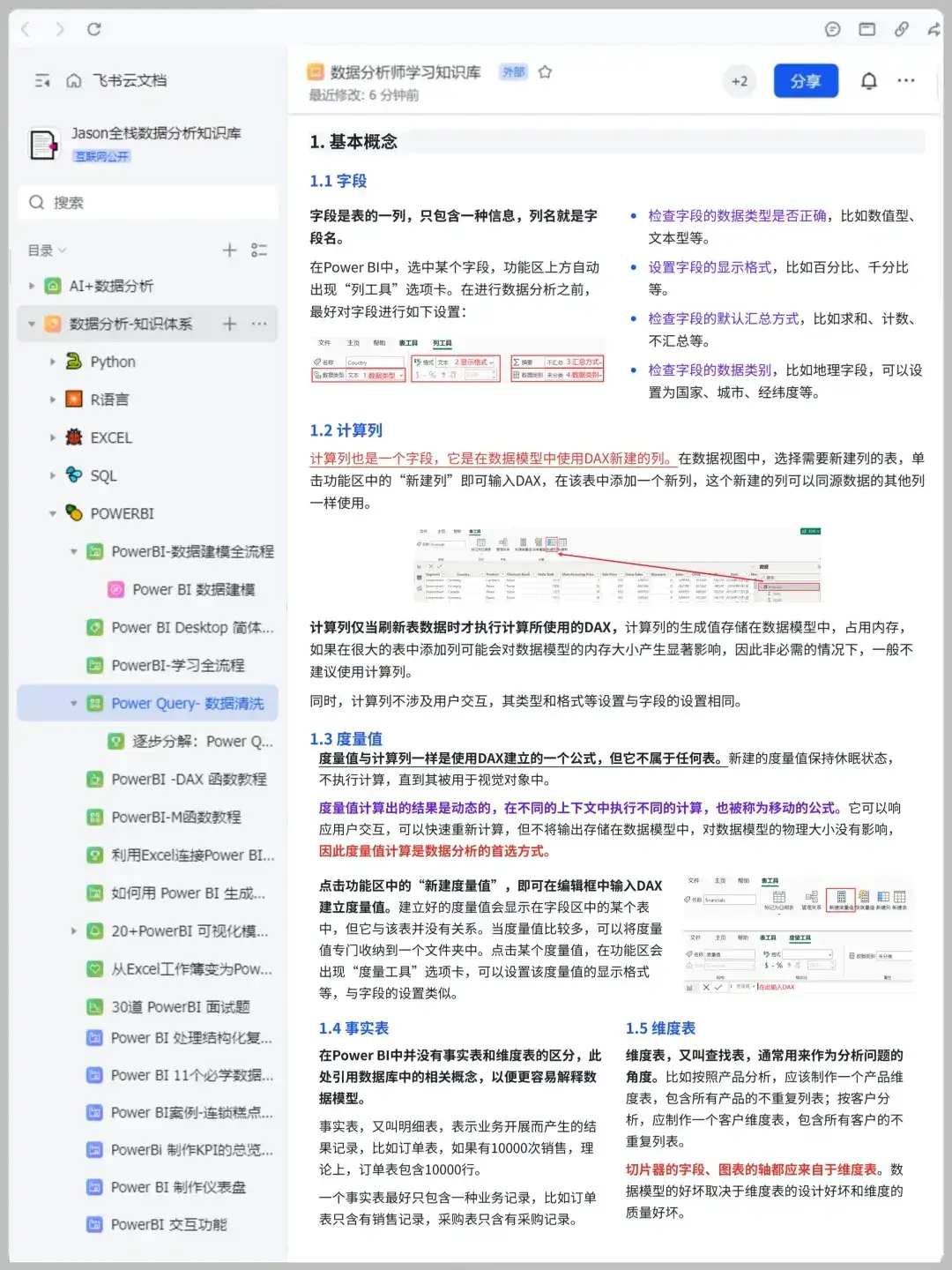Click the copy link icon in the top toolbar
952x1270 pixels.
click(x=902, y=29)
